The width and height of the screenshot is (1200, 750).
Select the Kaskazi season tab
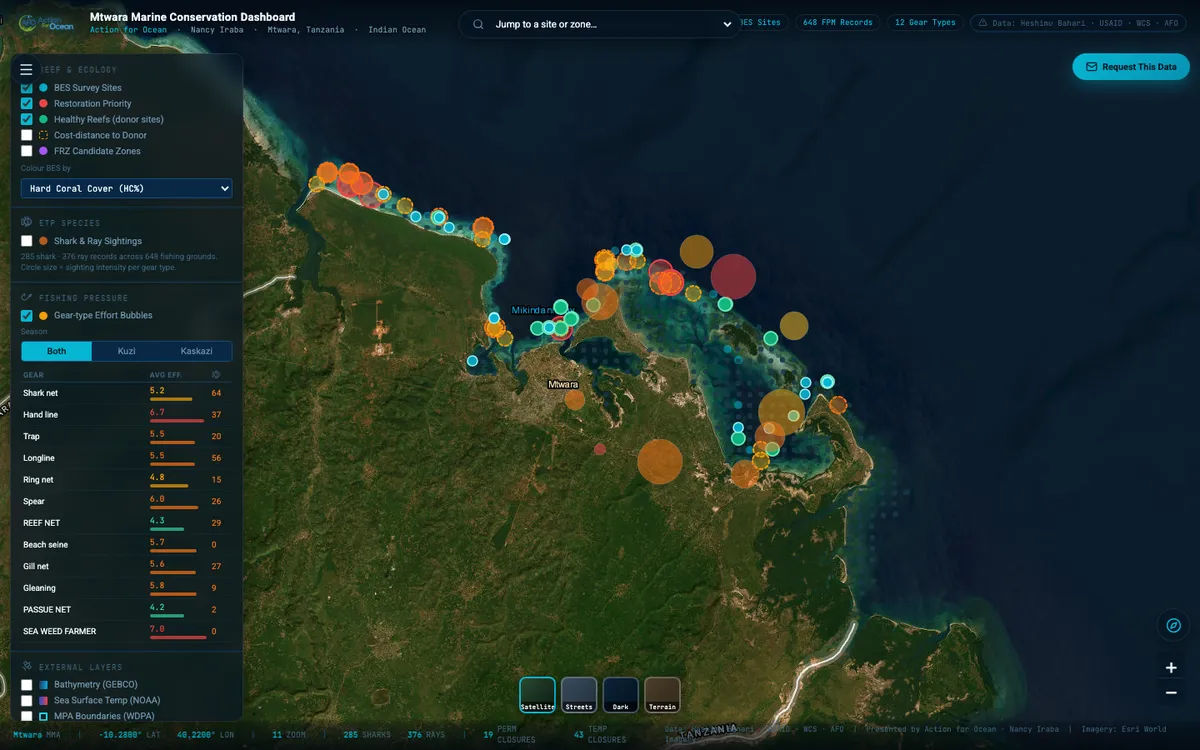click(196, 351)
